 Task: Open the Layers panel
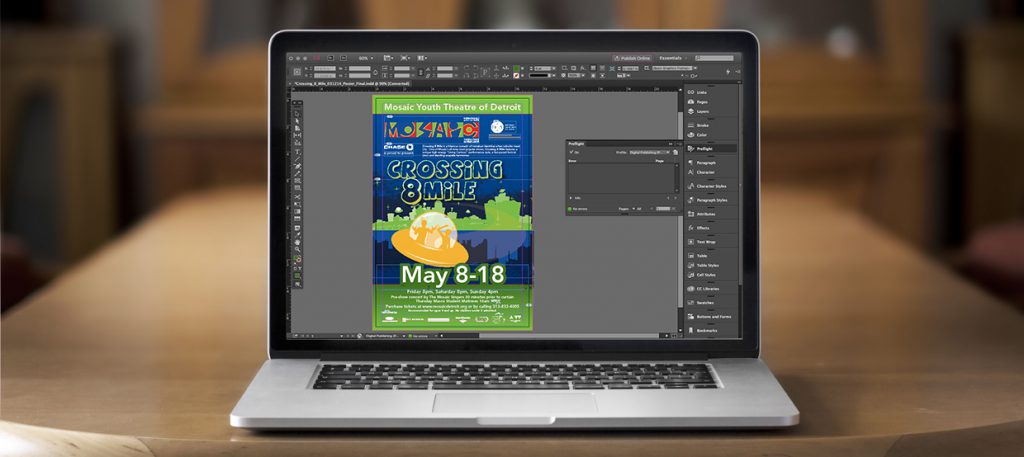point(701,112)
